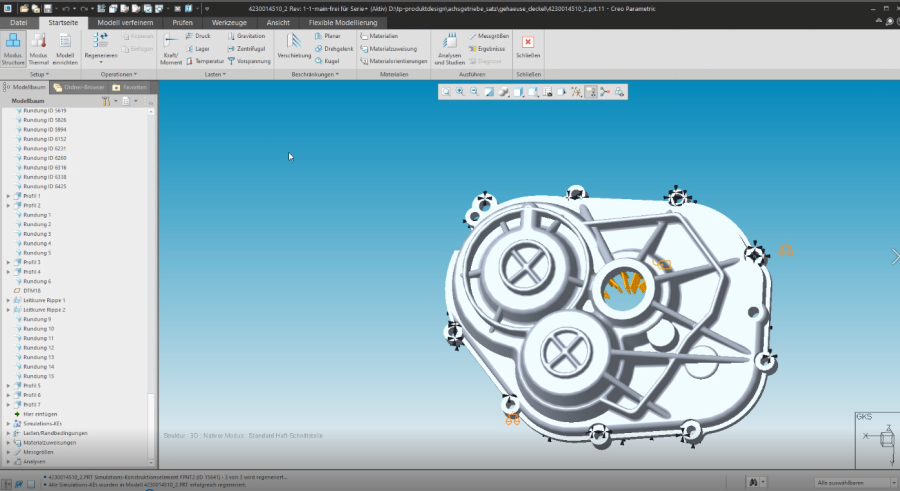Select the Verschiebung constraint tool
Viewport: 900px width, 491px height.
click(294, 47)
